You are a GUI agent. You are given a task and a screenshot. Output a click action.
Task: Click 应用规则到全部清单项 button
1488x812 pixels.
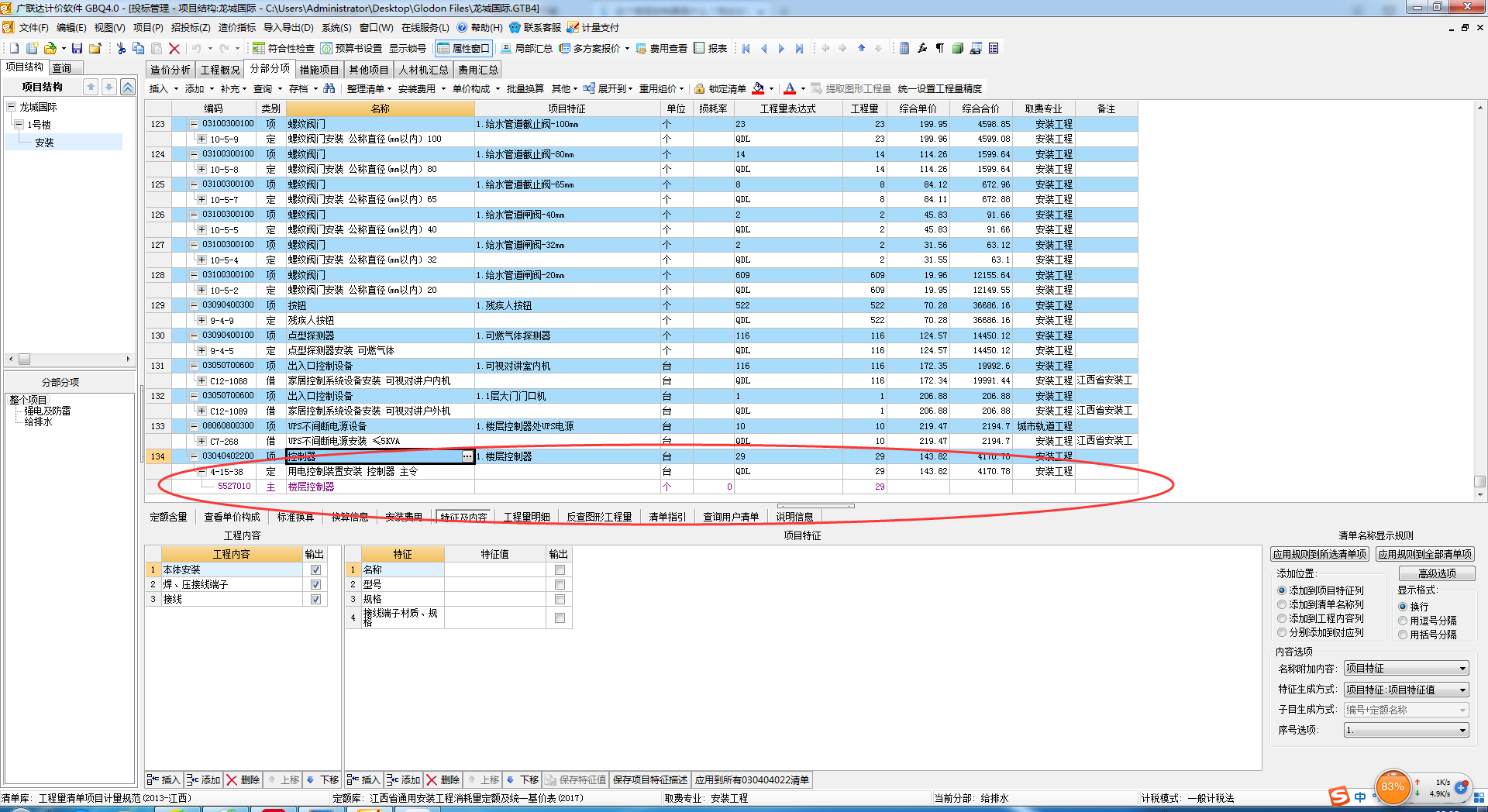click(x=1425, y=554)
